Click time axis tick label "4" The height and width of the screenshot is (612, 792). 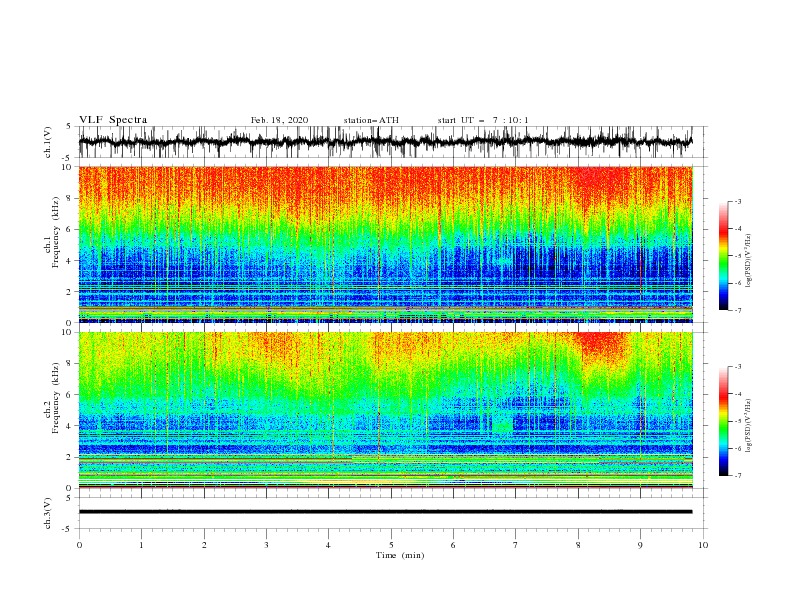pos(329,545)
